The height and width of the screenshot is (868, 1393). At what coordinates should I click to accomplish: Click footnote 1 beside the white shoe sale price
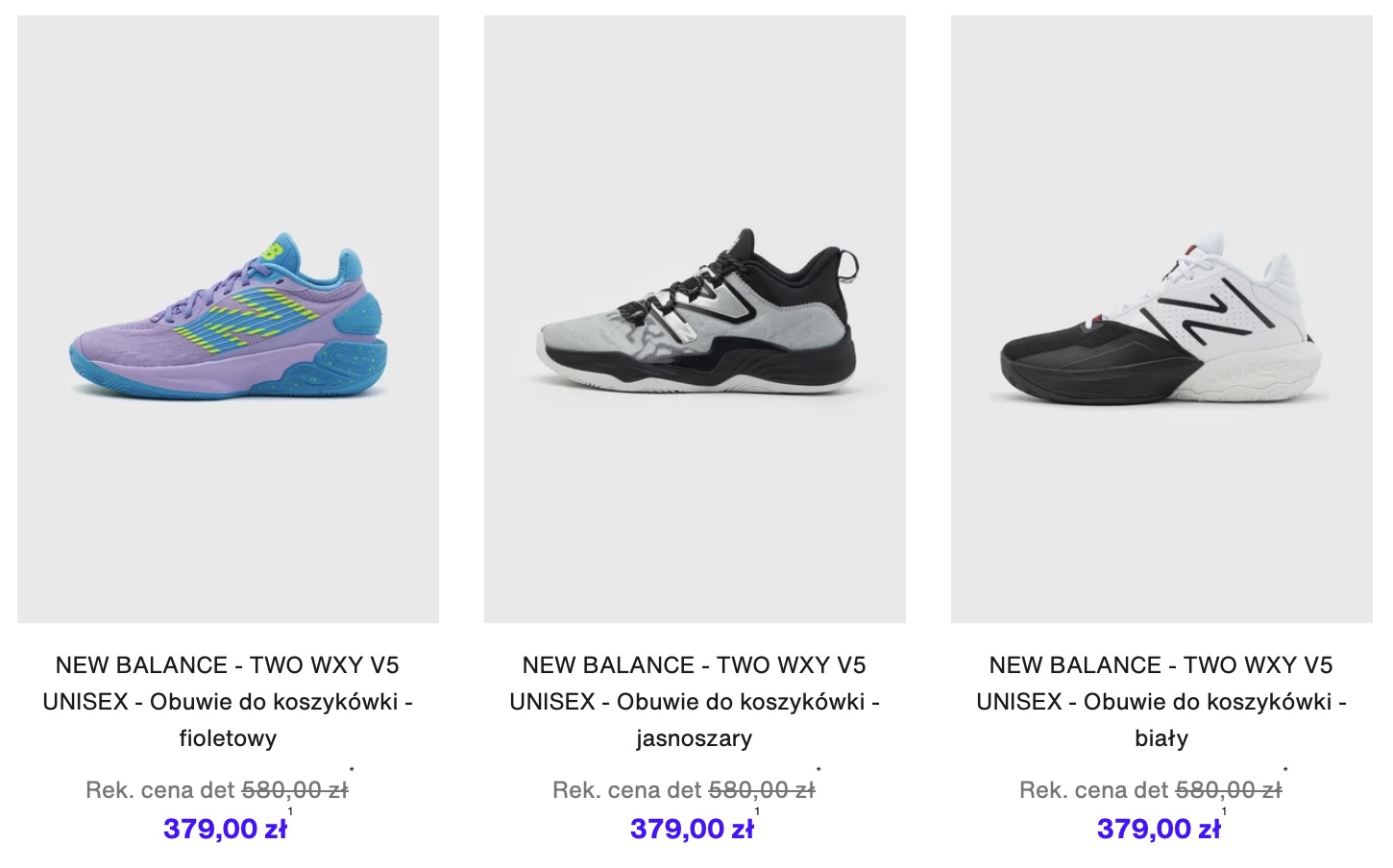click(x=1225, y=812)
